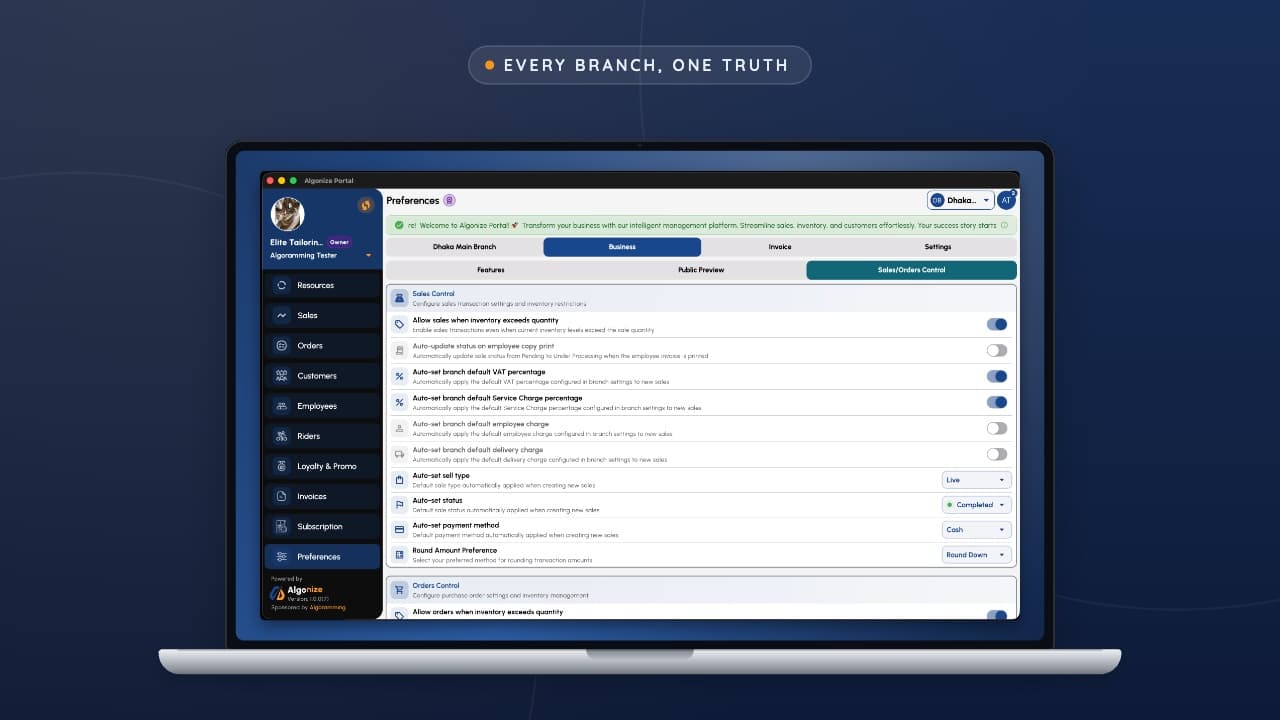
Task: Click the card icon for Auto-set payment method
Action: [400, 530]
